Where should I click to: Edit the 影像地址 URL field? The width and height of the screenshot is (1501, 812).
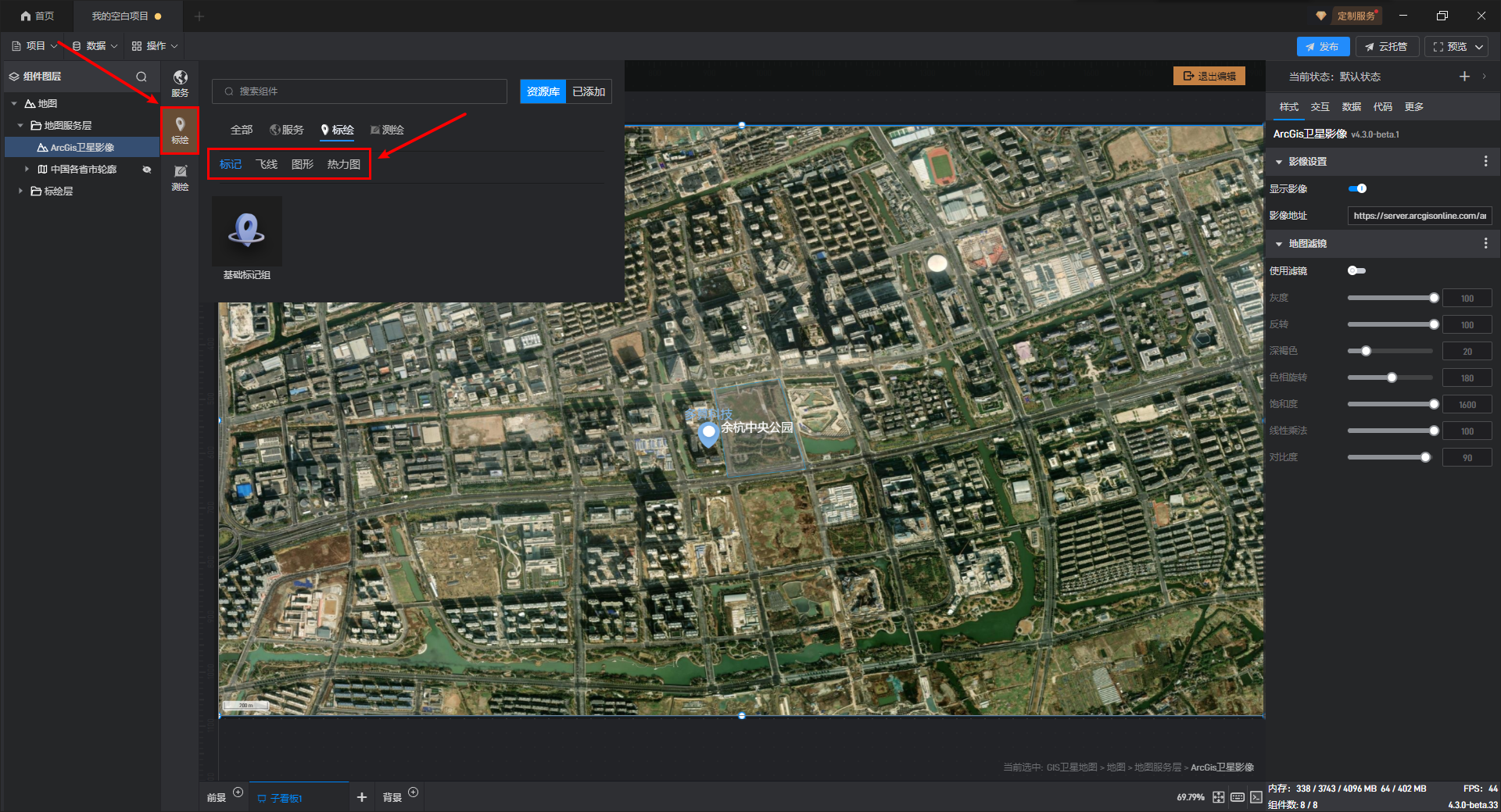pos(1420,216)
